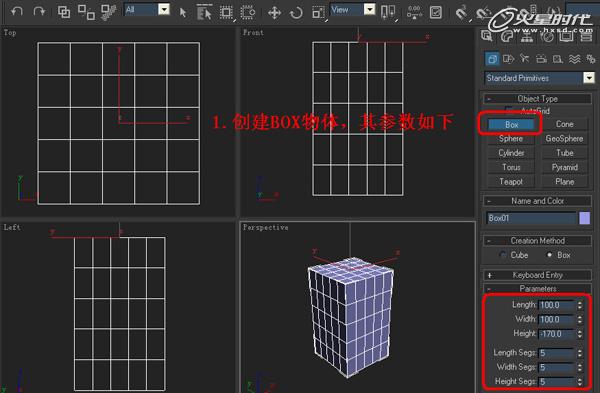Click the Teapot primitive button

pyautogui.click(x=511, y=182)
